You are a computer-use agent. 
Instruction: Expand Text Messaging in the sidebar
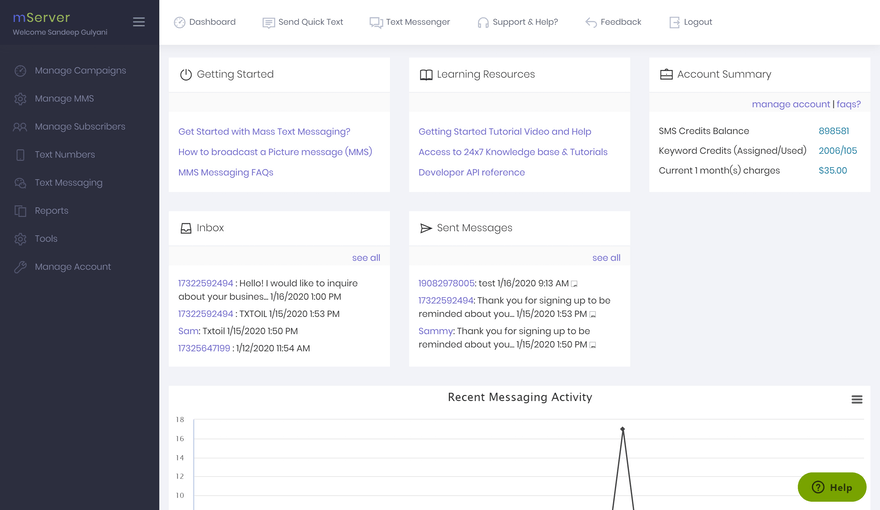[68, 183]
